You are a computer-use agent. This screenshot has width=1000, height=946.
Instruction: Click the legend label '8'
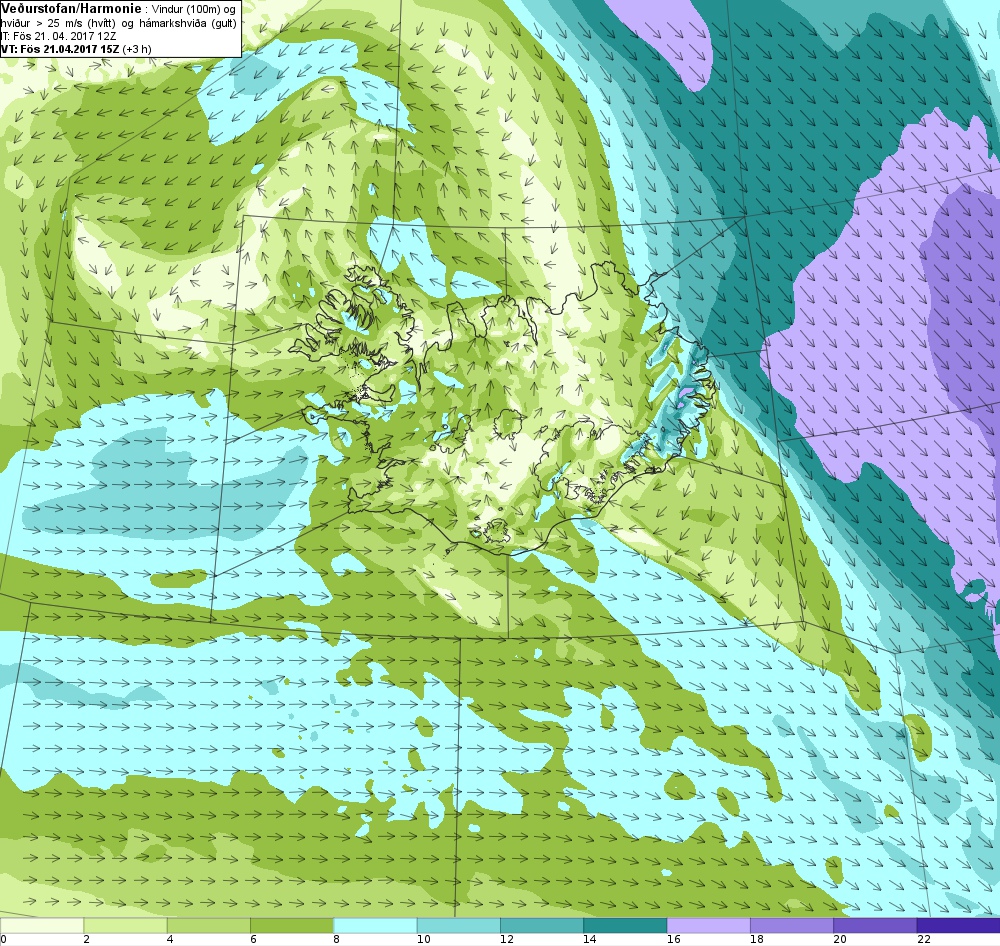336,939
